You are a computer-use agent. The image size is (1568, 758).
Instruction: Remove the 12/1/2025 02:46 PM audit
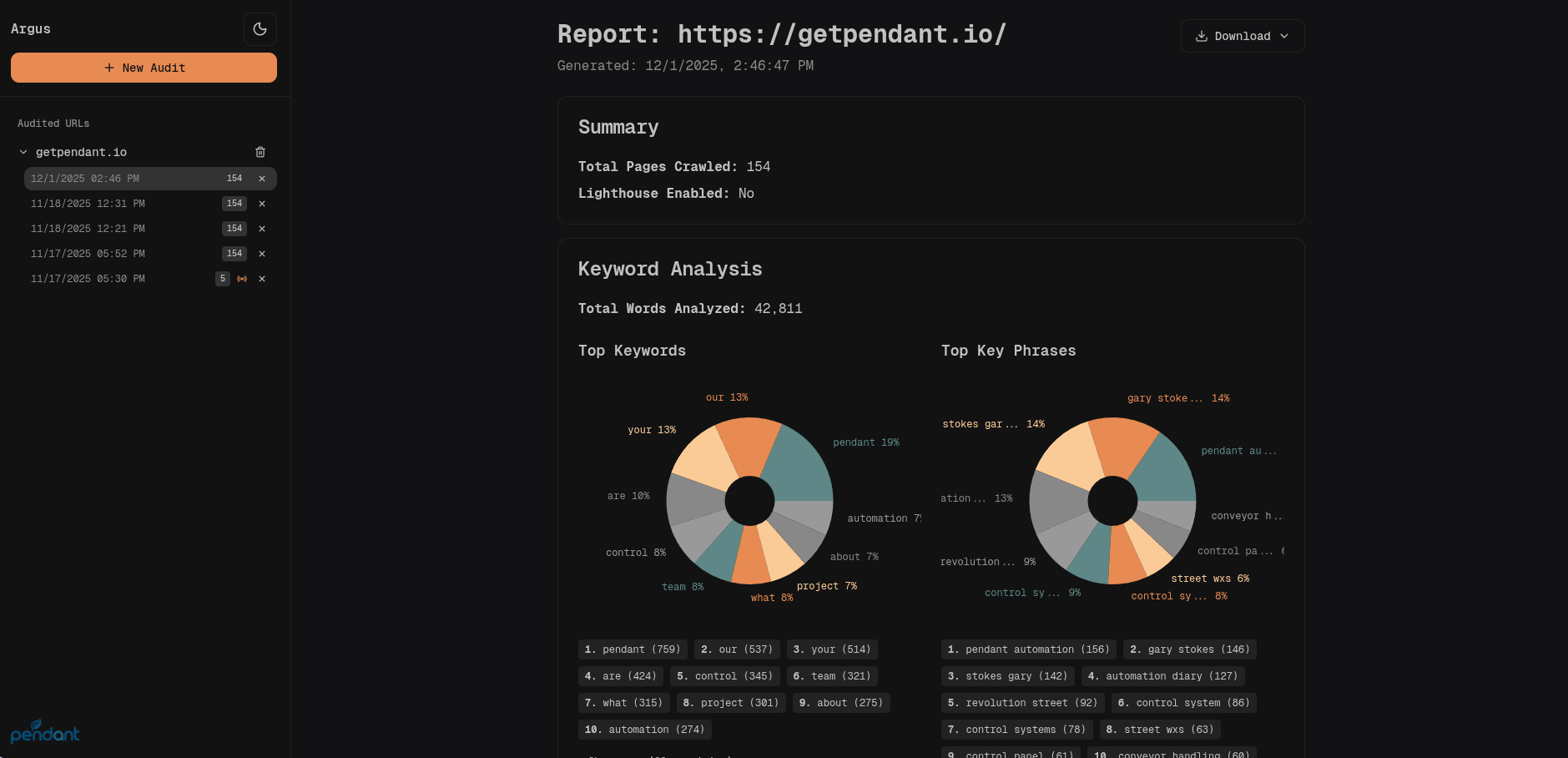262,179
